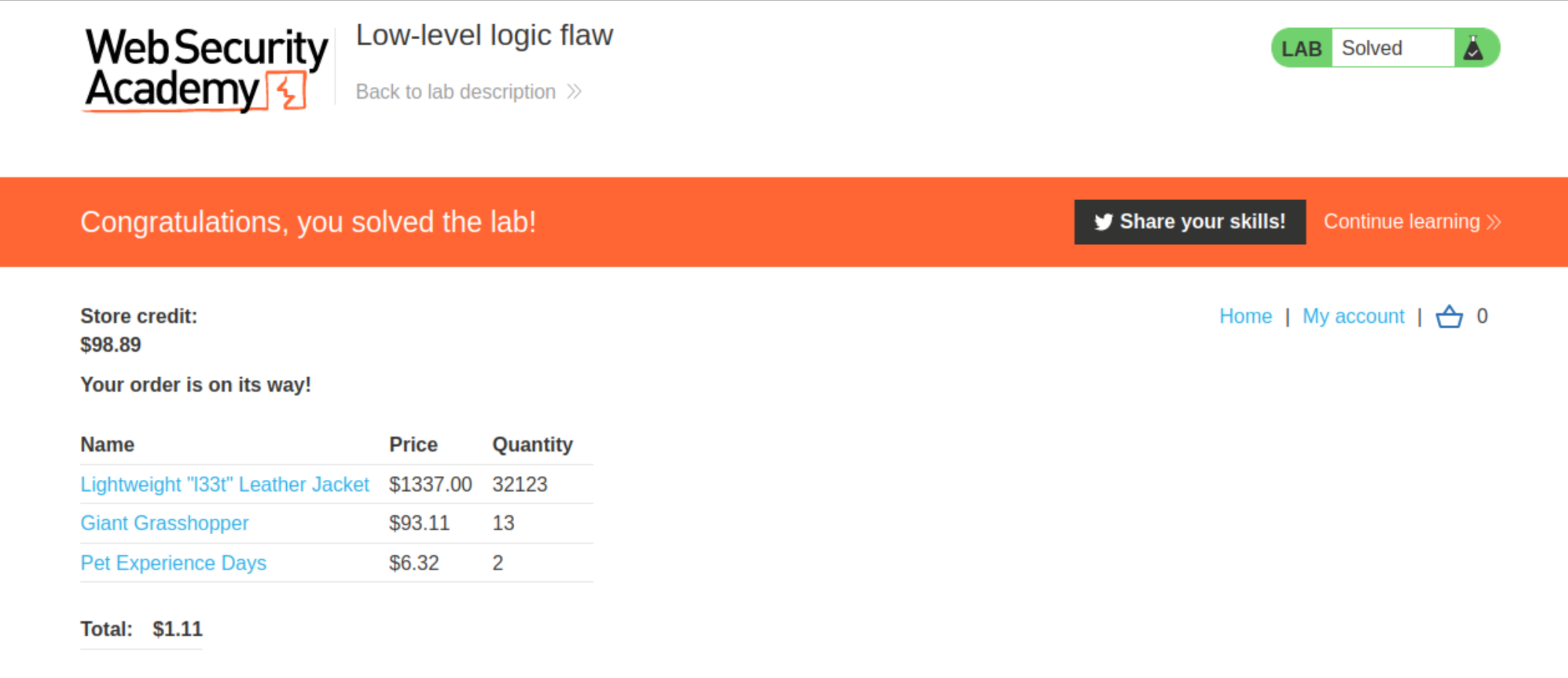The width and height of the screenshot is (1568, 678).
Task: Click the lab flask icon
Action: pos(1473,48)
